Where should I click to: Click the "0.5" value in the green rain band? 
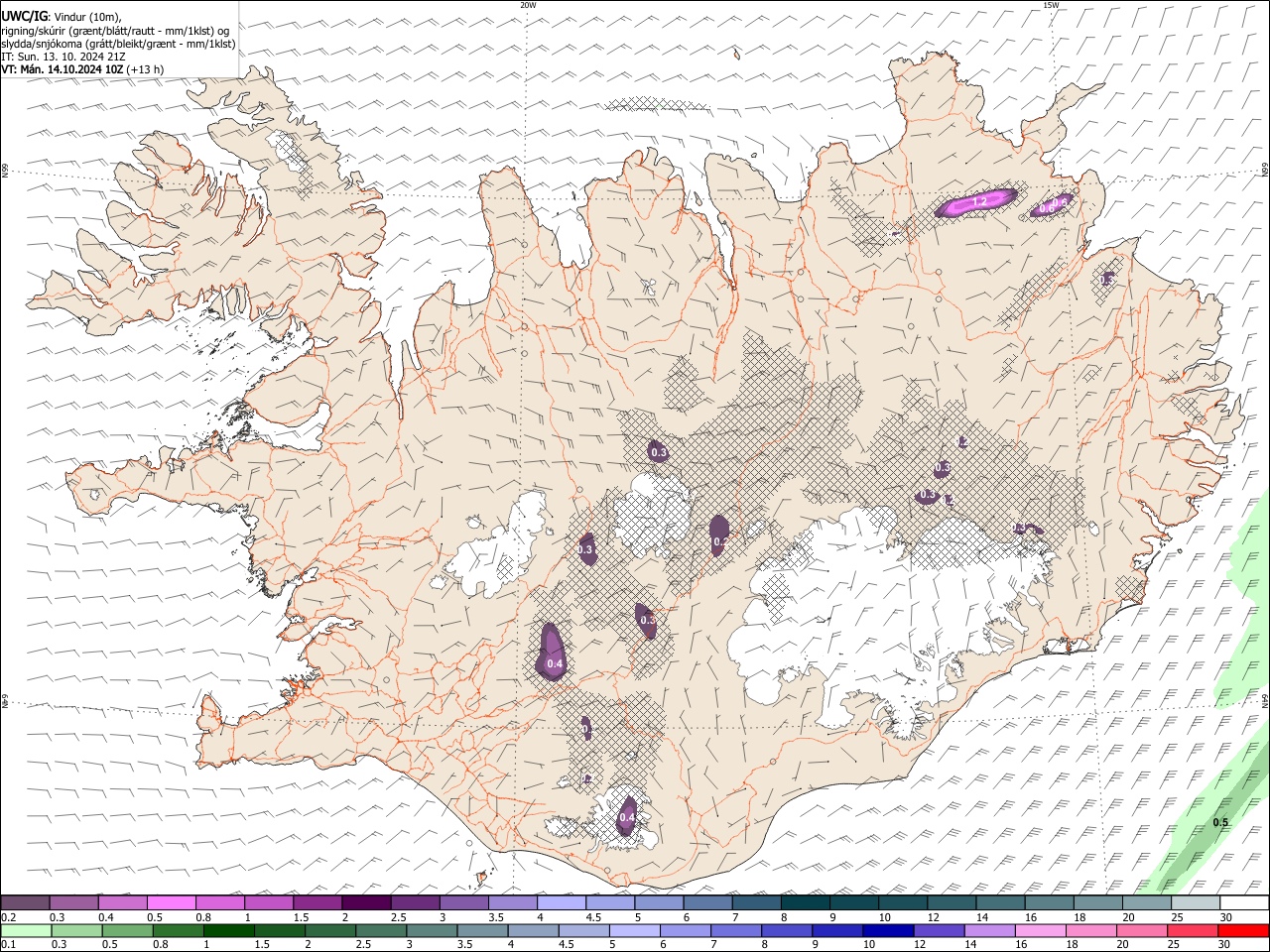1220,822
